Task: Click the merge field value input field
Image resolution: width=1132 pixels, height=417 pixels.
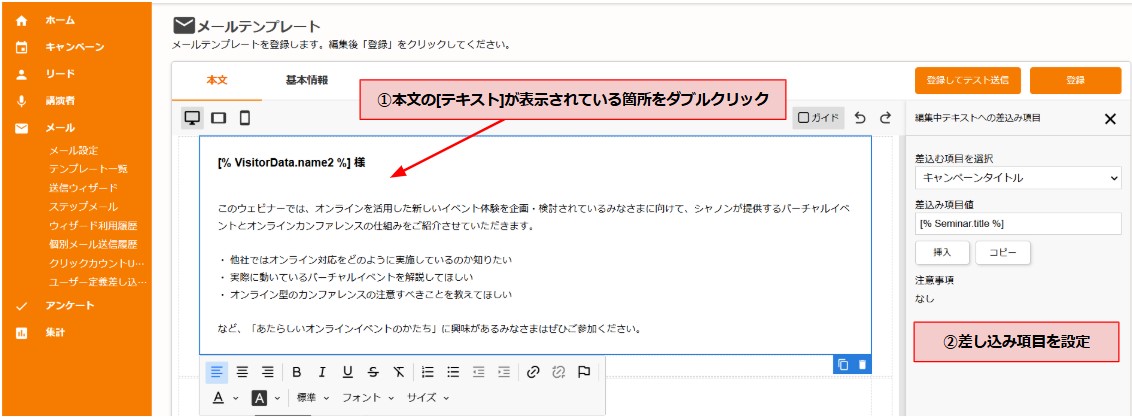Action: [1018, 224]
